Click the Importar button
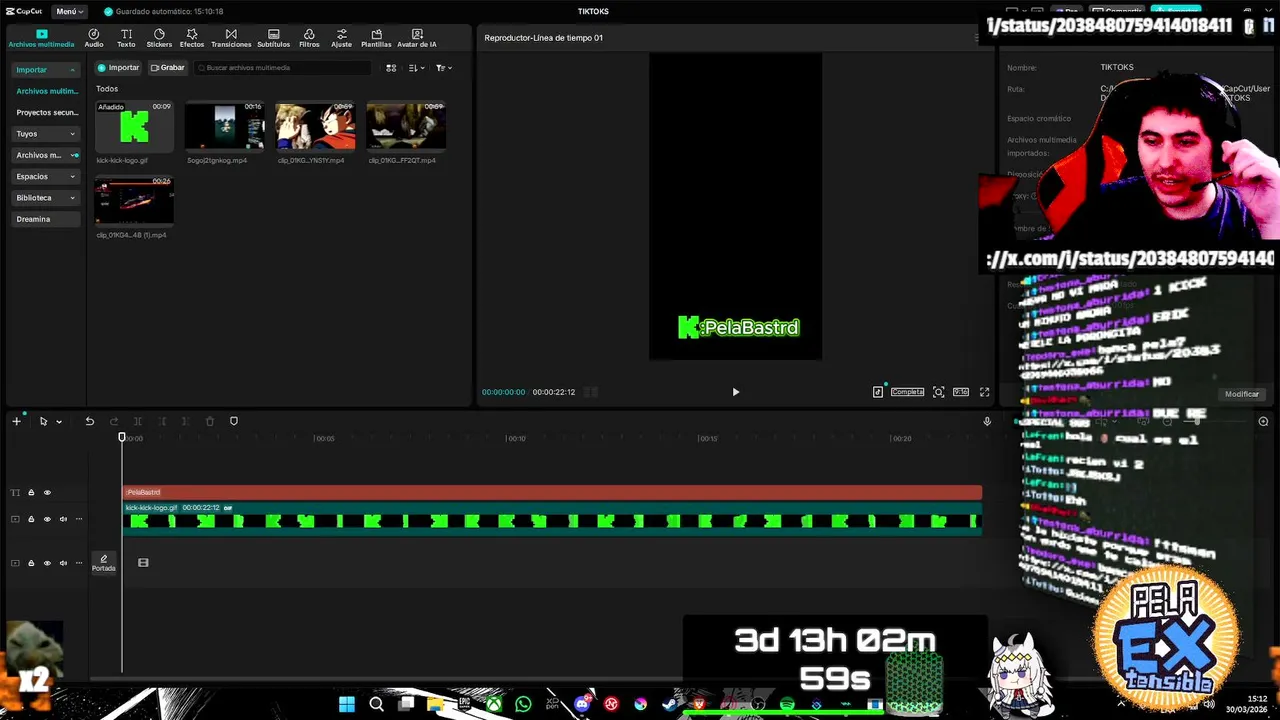The height and width of the screenshot is (720, 1280). [118, 68]
